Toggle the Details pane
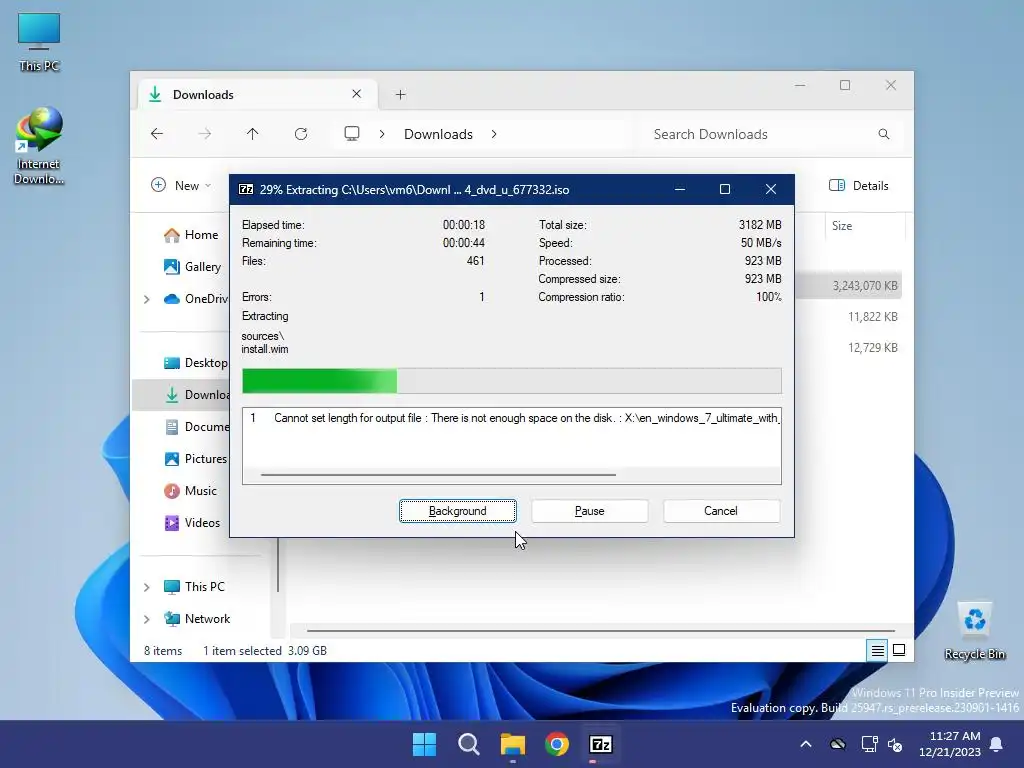This screenshot has width=1024, height=768. 859,185
